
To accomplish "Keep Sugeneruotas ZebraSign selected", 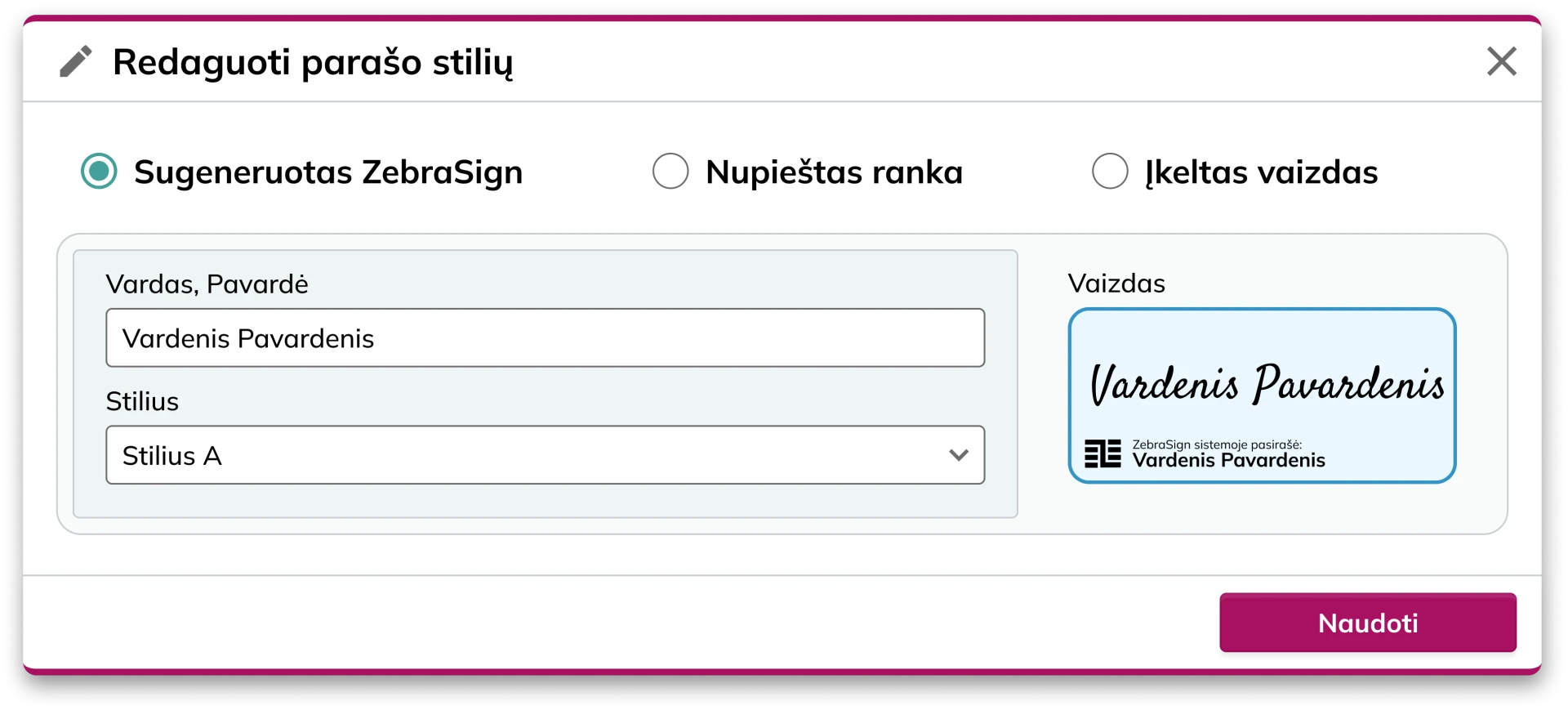I will (98, 171).
